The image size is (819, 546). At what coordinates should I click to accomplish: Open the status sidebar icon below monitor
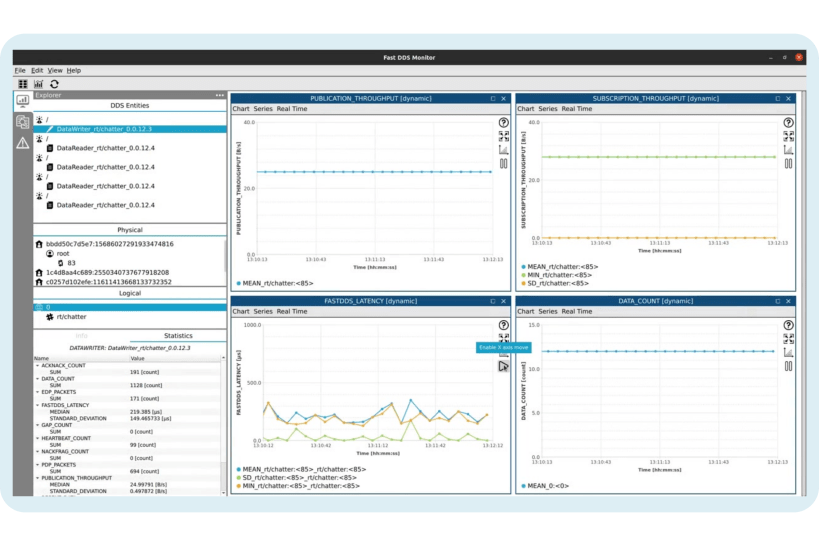pos(22,122)
